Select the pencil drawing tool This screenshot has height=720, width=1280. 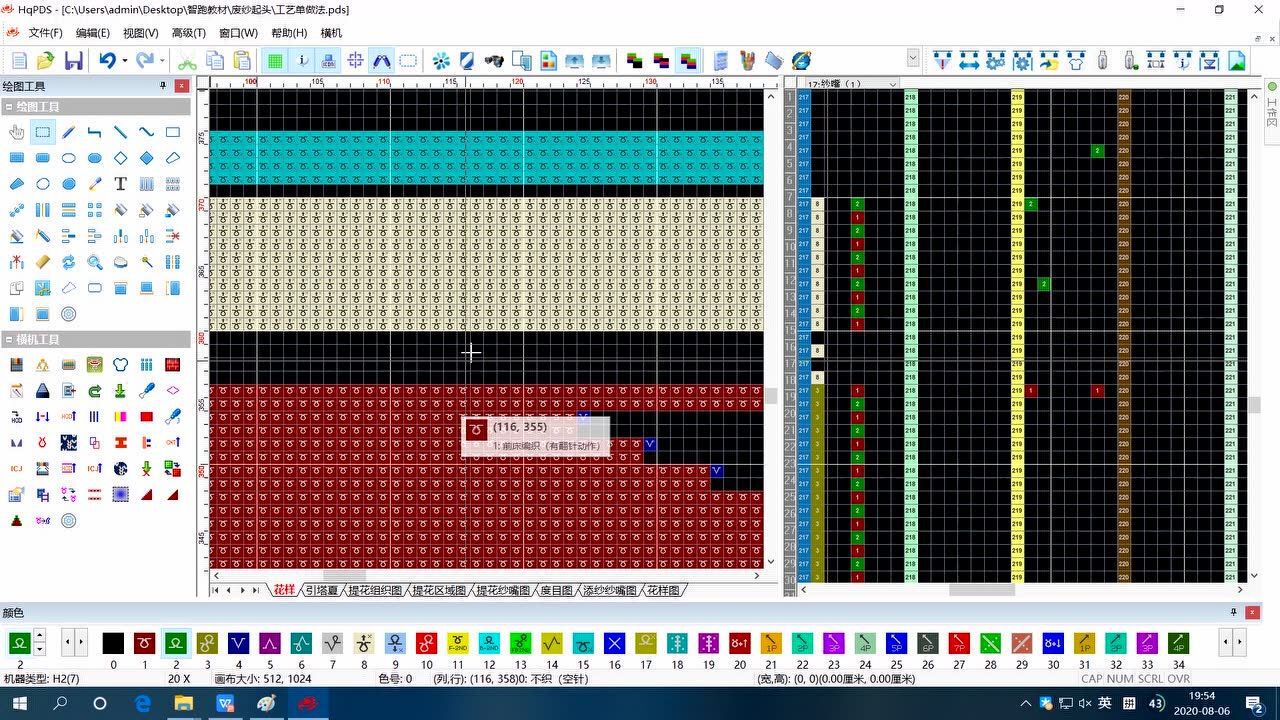pyautogui.click(x=69, y=132)
